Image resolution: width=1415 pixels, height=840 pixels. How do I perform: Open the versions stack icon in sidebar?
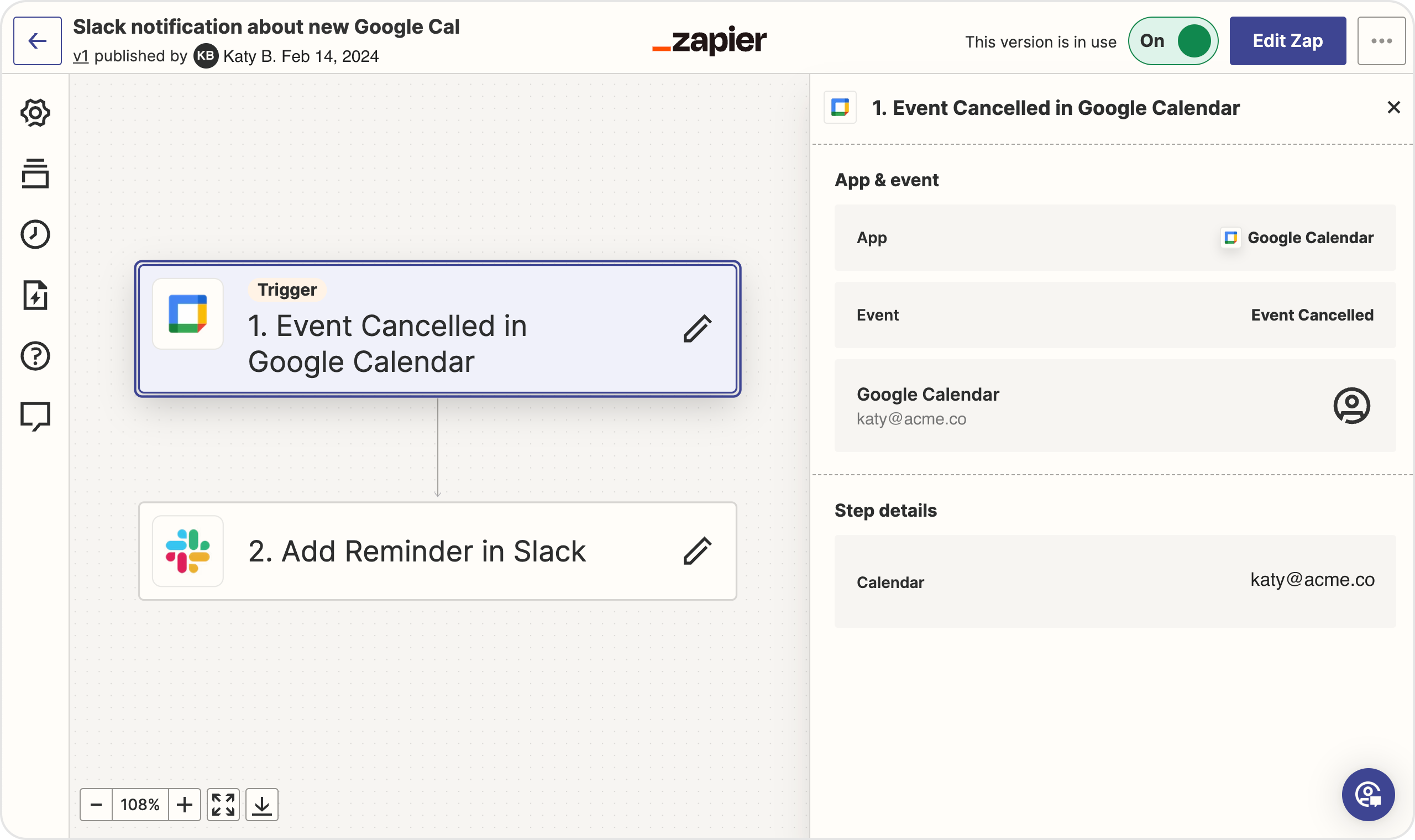(35, 173)
